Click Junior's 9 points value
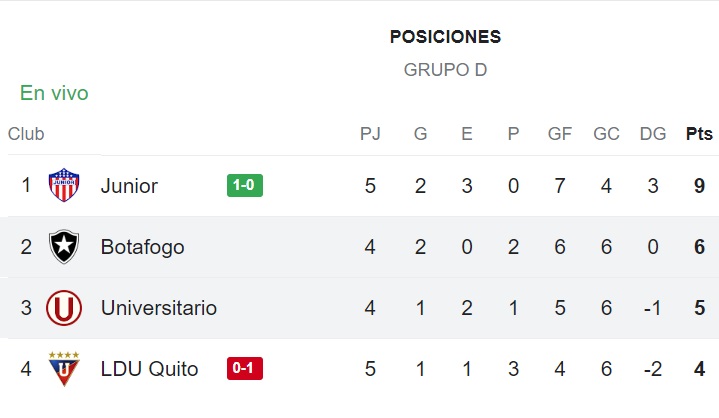The width and height of the screenshot is (719, 418). (x=699, y=186)
